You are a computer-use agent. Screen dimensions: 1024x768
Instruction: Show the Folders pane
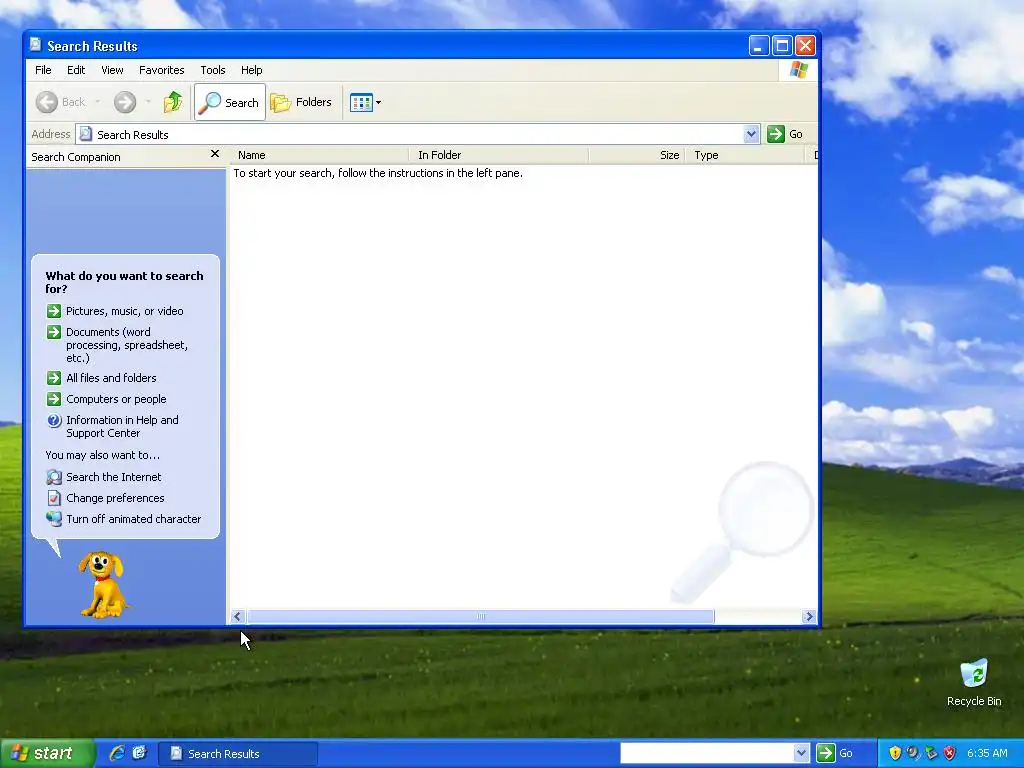pyautogui.click(x=302, y=102)
